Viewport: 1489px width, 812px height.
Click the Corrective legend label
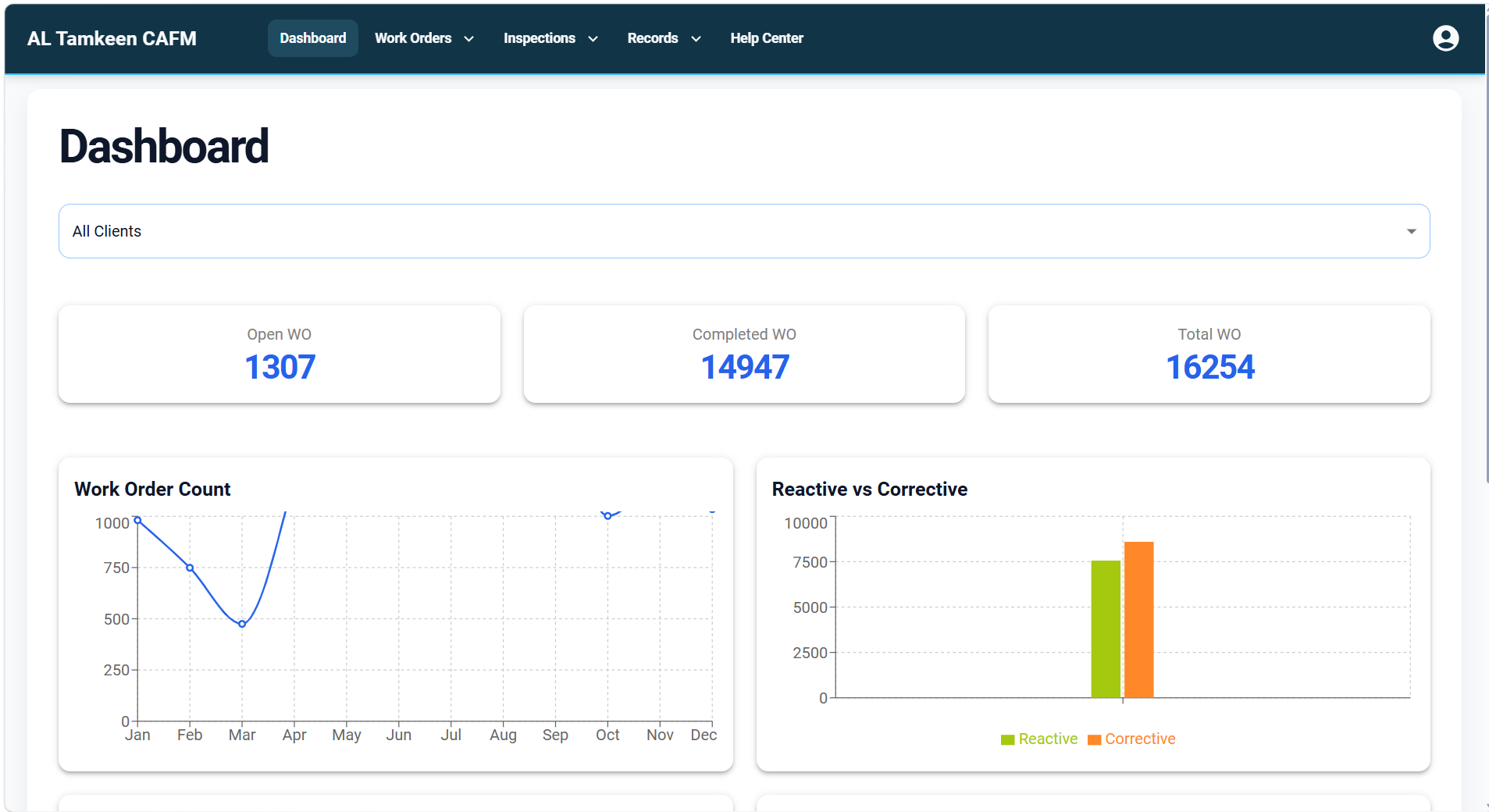[x=1140, y=739]
